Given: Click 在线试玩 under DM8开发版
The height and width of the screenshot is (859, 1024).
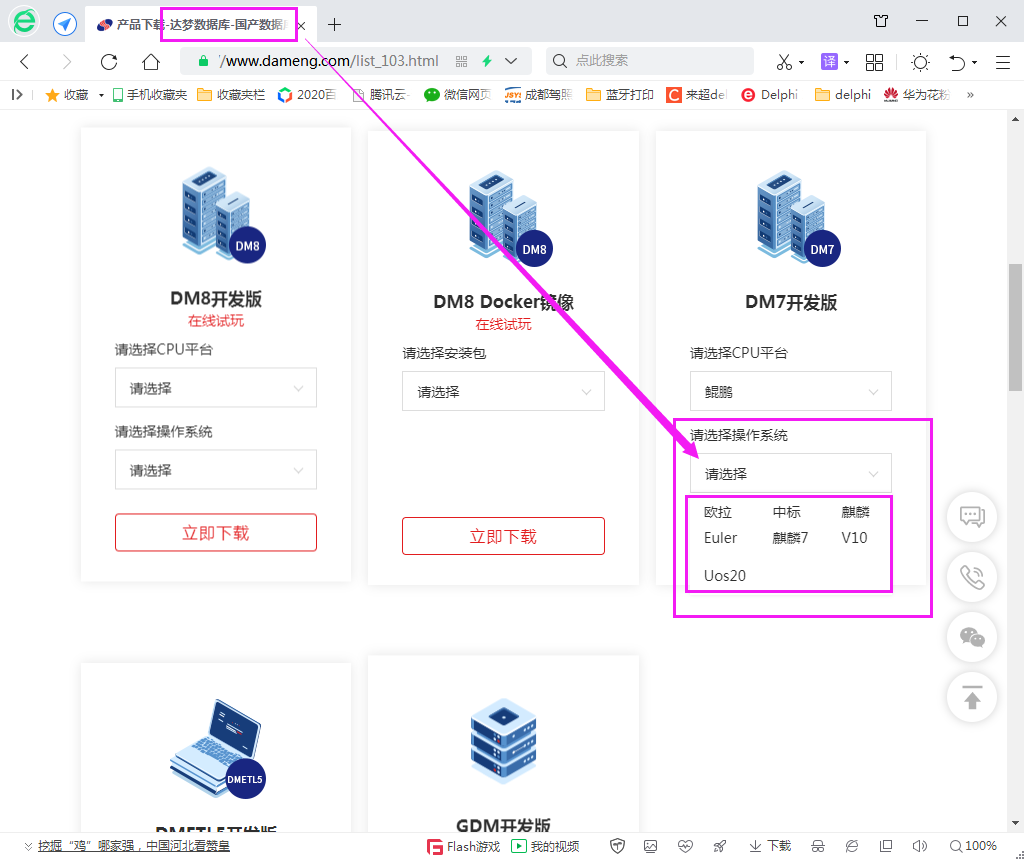Looking at the screenshot, I should click(x=216, y=321).
